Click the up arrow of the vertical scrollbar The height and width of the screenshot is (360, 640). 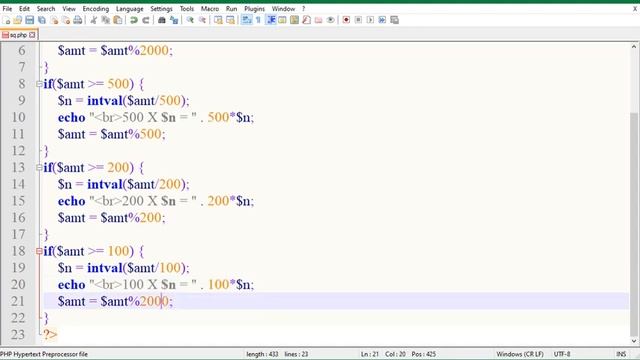pyautogui.click(x=633, y=47)
